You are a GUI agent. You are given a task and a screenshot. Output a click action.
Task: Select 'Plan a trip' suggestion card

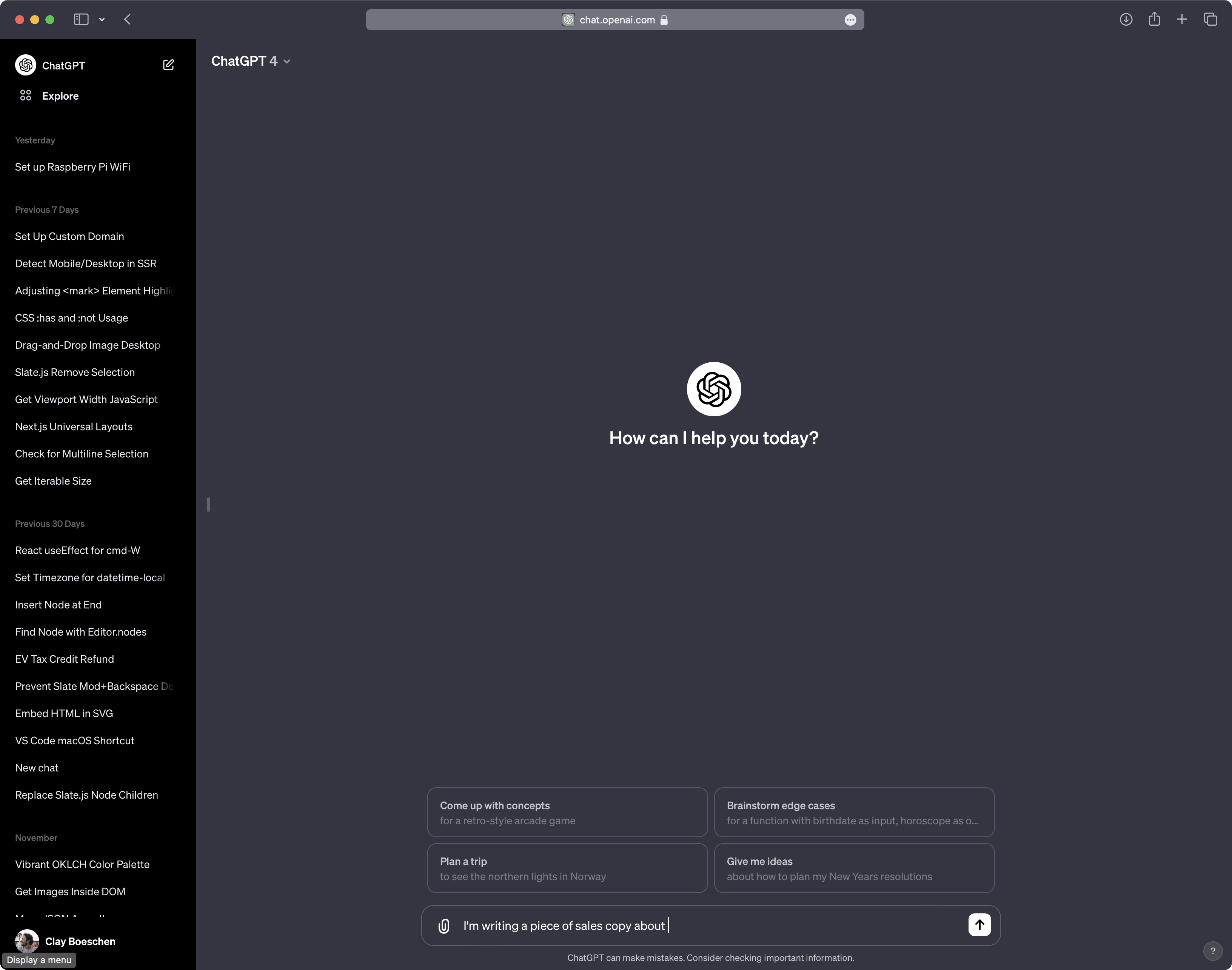(567, 868)
